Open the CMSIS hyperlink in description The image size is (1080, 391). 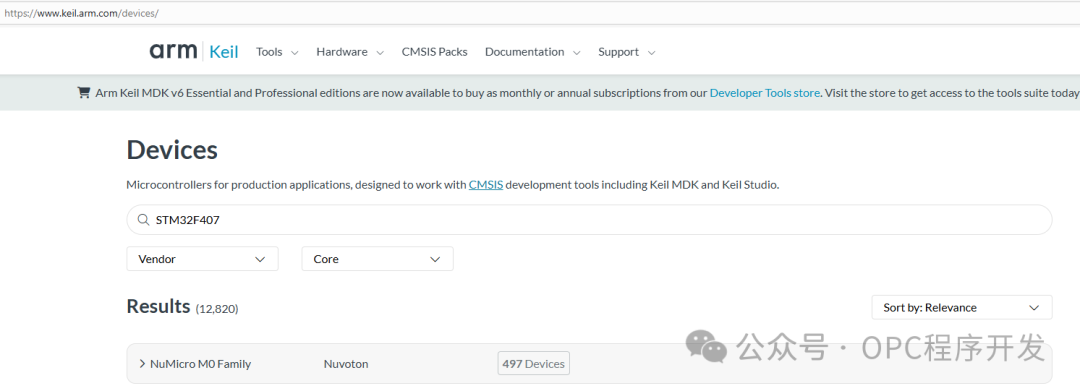(486, 184)
